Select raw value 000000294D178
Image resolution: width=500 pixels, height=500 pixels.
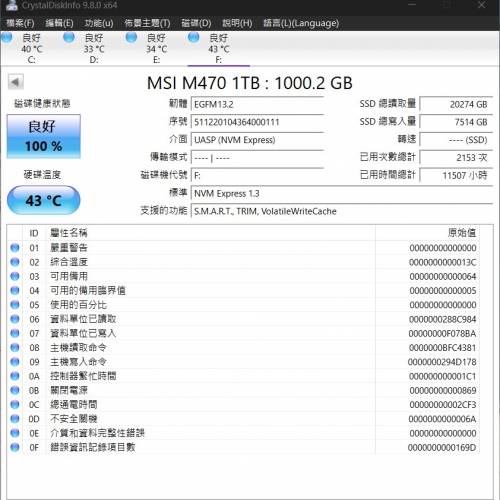tap(442, 362)
